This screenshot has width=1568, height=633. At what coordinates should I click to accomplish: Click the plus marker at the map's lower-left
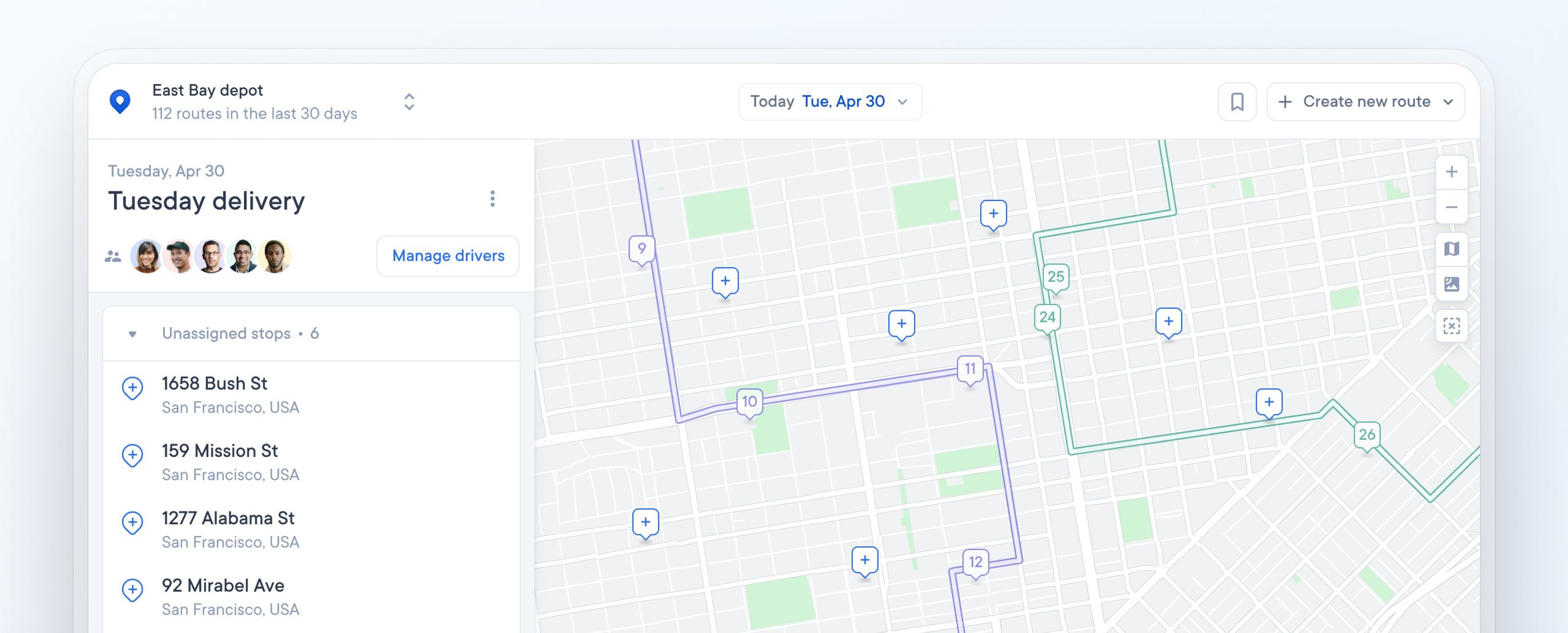pos(645,523)
